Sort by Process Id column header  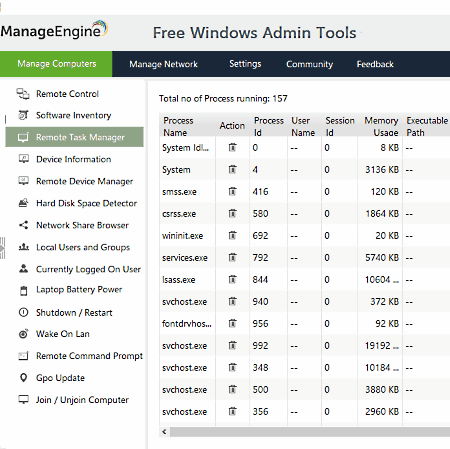coord(269,126)
